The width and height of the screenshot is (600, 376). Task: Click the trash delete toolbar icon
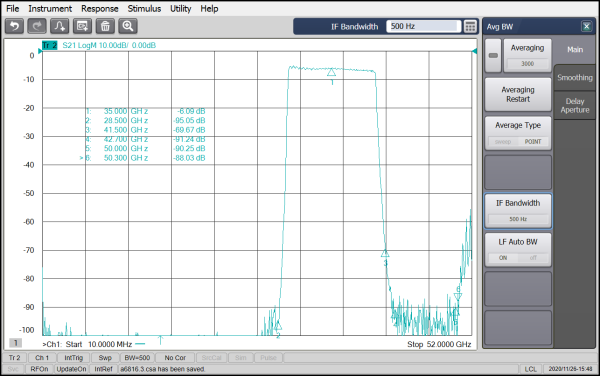[x=105, y=26]
